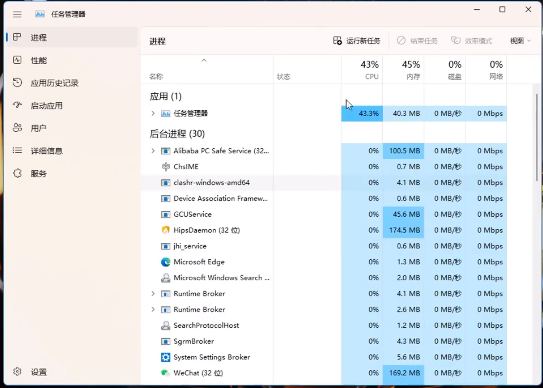543x388 pixels.
Task: Select the jhi_service process name
Action: pyautogui.click(x=190, y=246)
